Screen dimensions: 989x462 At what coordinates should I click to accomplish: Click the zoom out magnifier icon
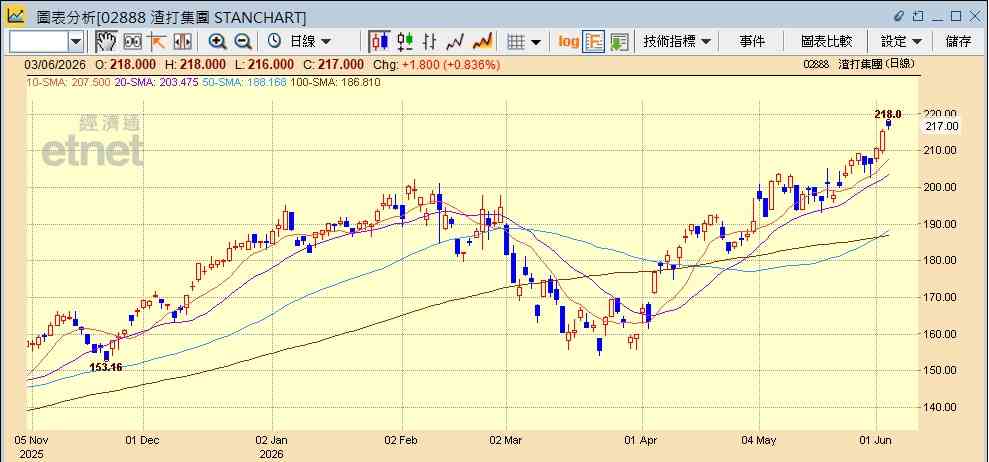click(x=243, y=42)
